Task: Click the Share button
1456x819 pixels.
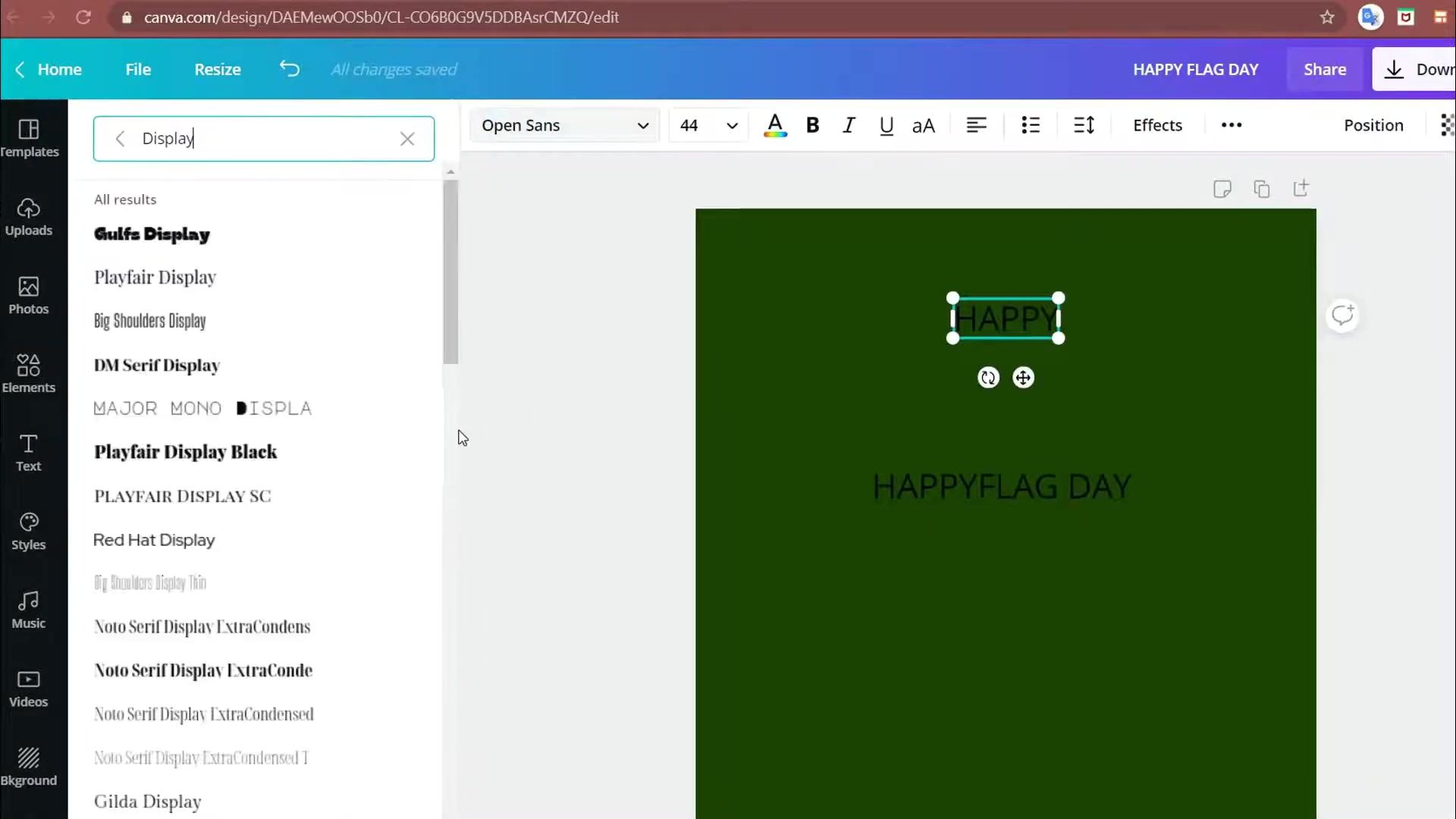Action: pos(1325,69)
